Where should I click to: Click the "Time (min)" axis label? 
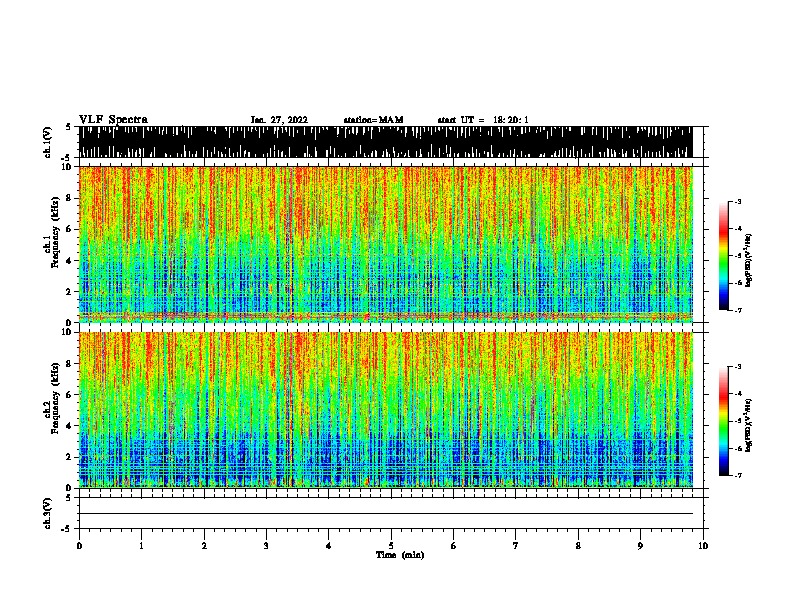[400, 555]
